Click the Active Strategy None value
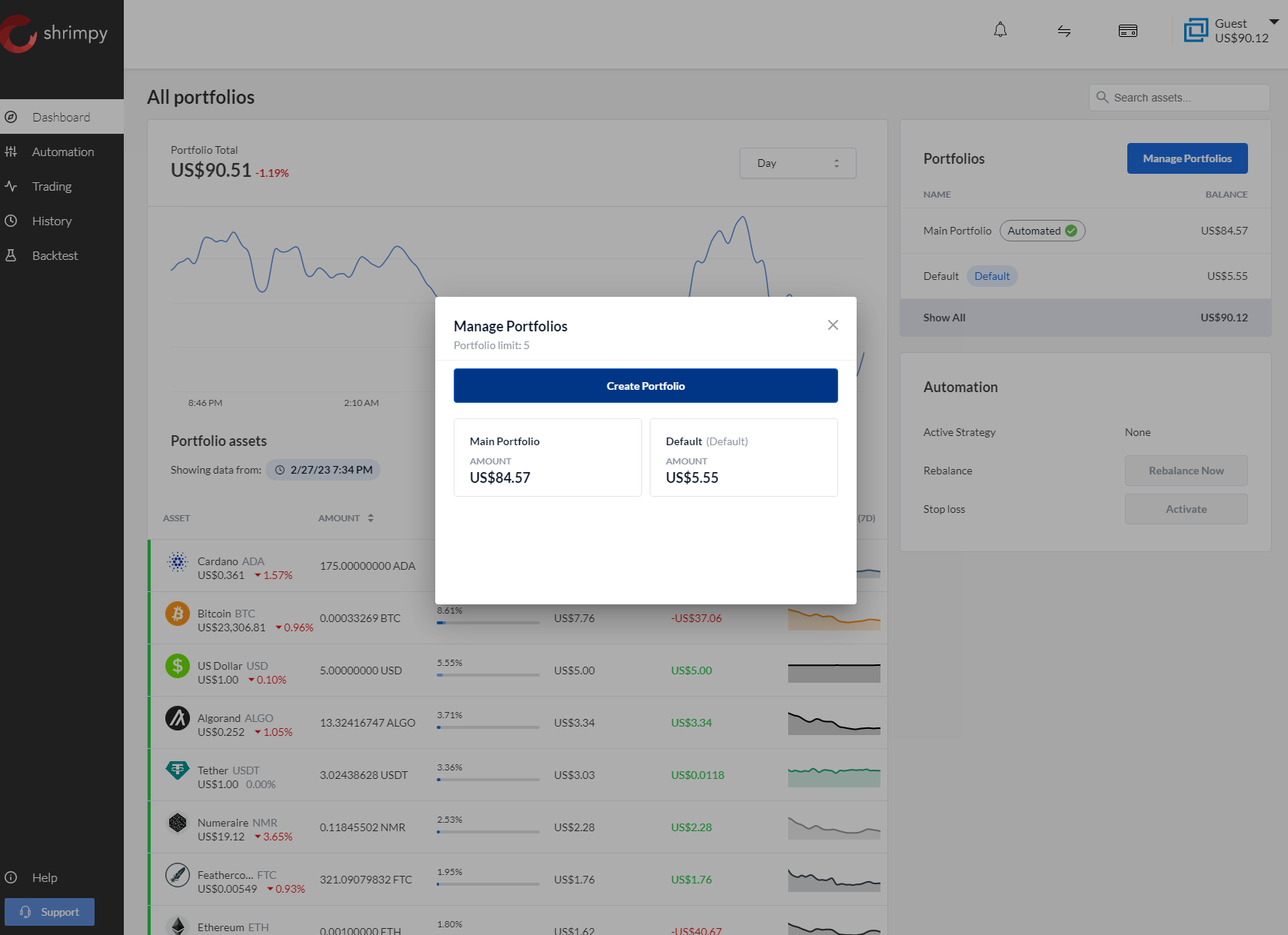The width and height of the screenshot is (1288, 935). coord(1138,432)
